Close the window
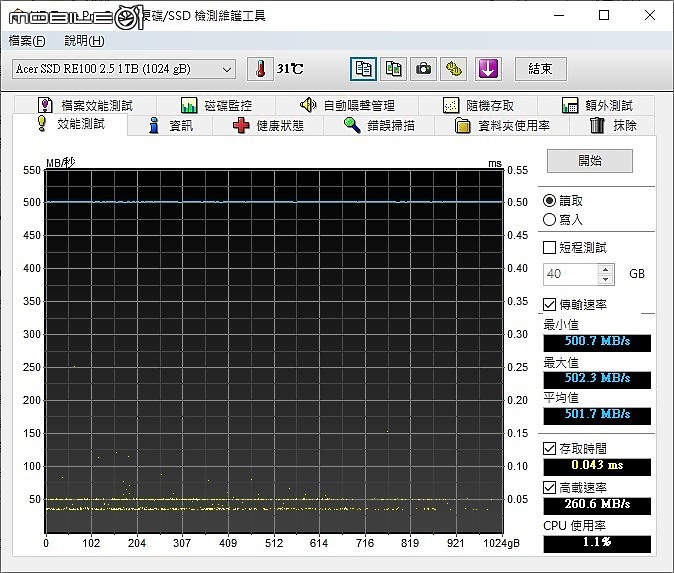674x573 pixels. pyautogui.click(x=649, y=15)
